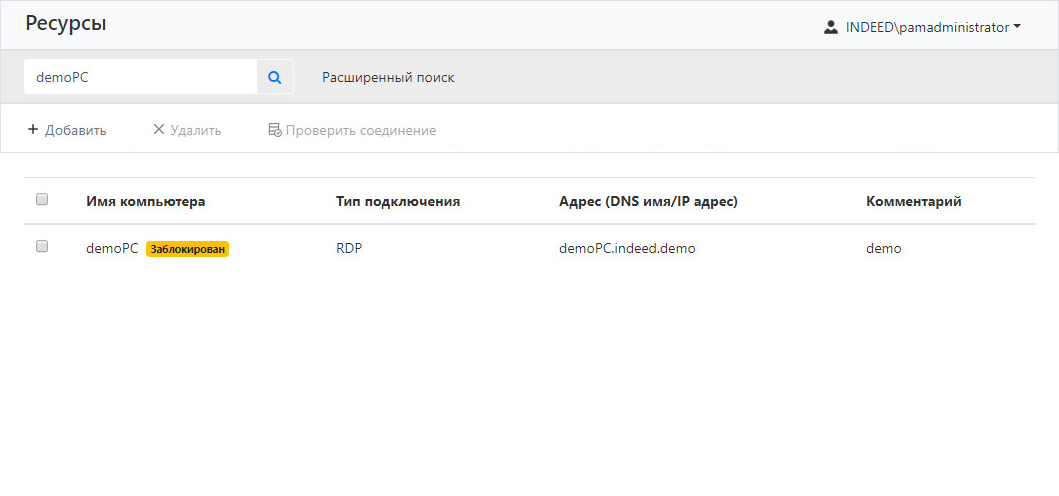The height and width of the screenshot is (496, 1059).
Task: Click the Проверить соединение icon
Action: pyautogui.click(x=275, y=130)
